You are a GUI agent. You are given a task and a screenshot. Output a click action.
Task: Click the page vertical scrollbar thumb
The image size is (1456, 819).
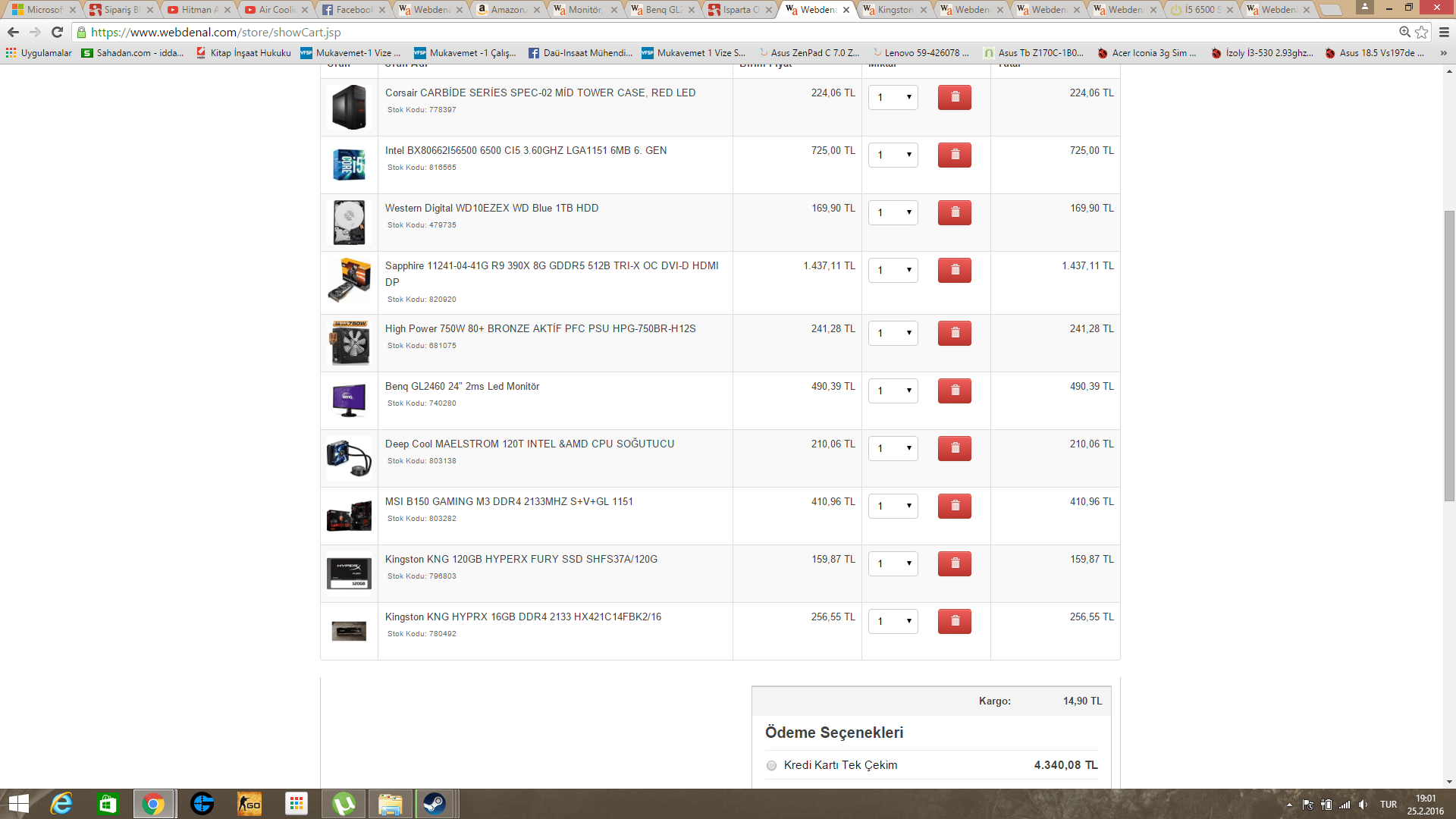coord(1449,355)
